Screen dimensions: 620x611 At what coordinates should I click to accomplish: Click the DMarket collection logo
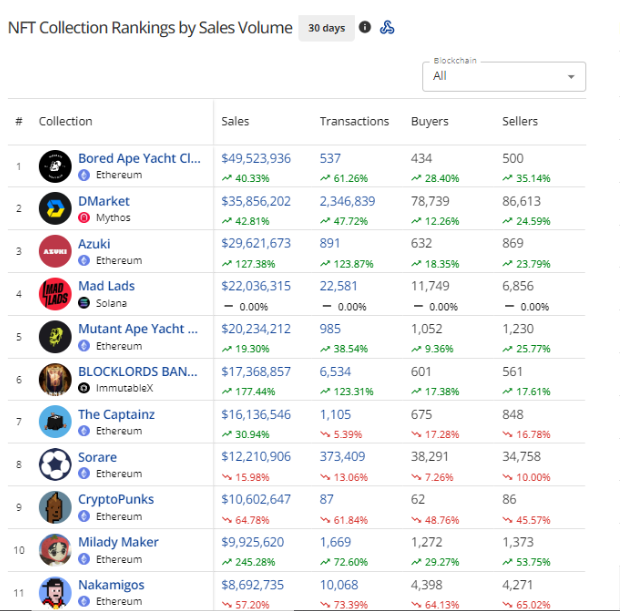[x=55, y=208]
